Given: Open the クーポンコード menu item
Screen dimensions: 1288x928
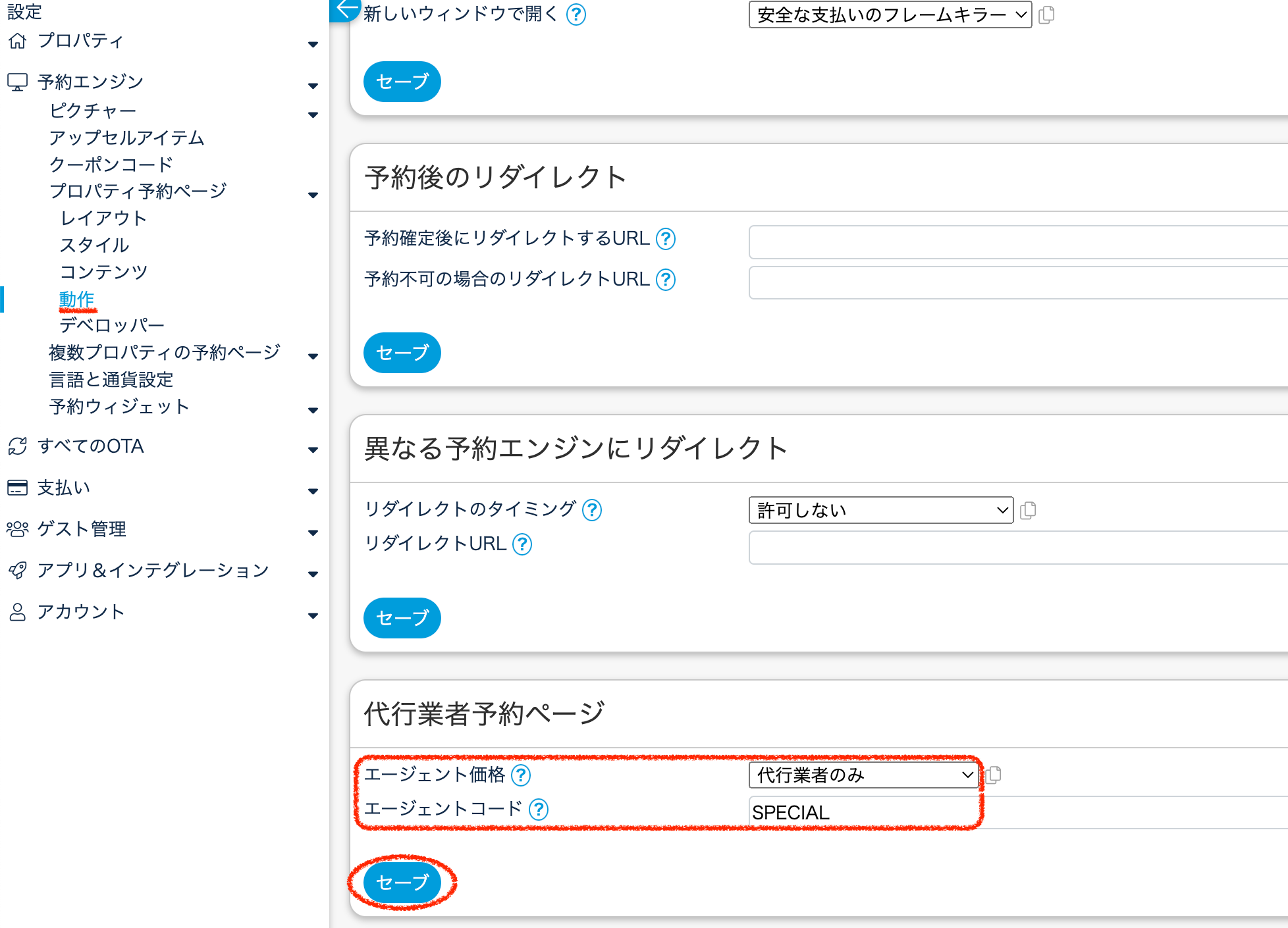Looking at the screenshot, I should pos(111,165).
